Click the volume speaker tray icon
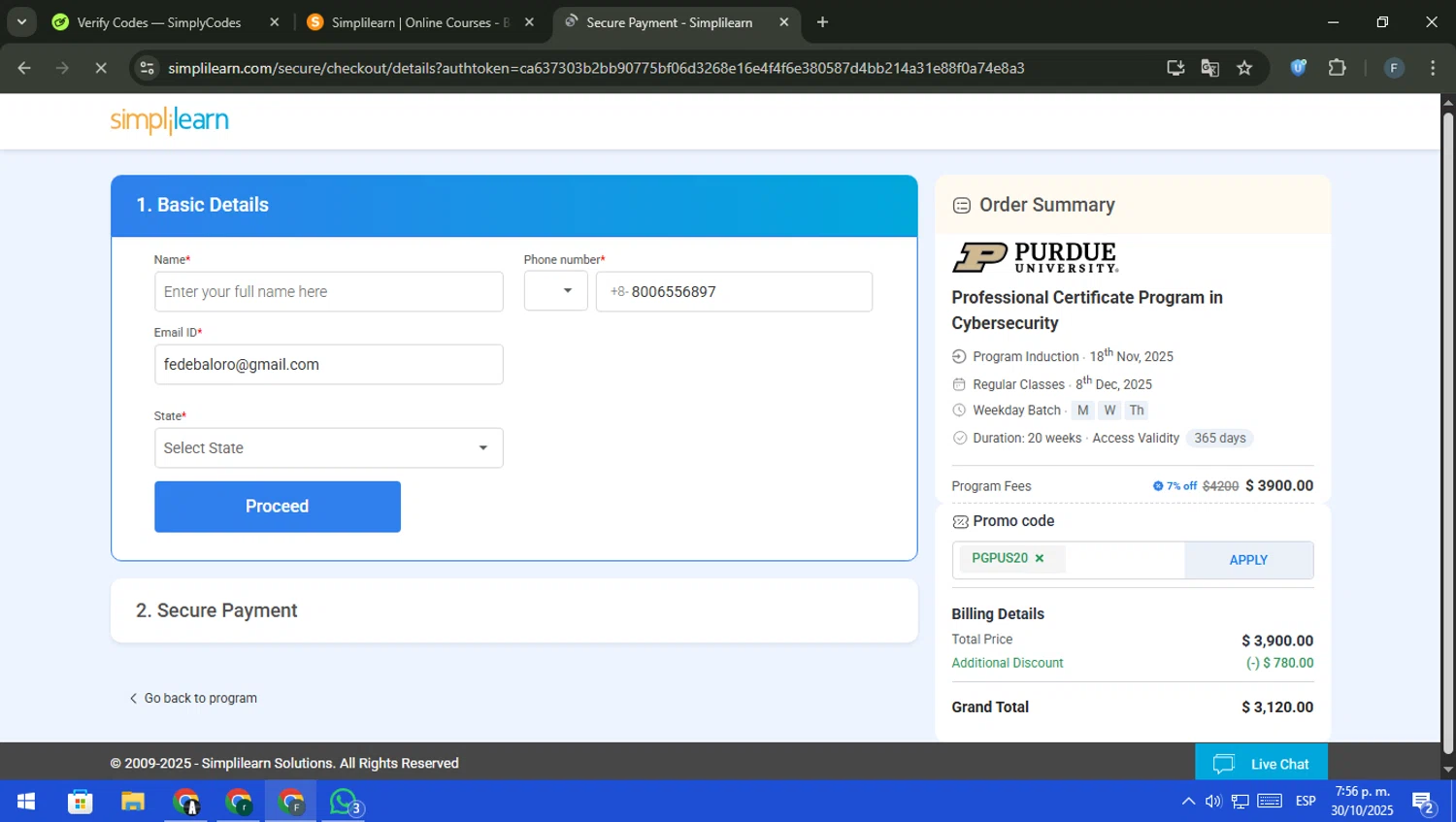The height and width of the screenshot is (822, 1456). 1213,802
